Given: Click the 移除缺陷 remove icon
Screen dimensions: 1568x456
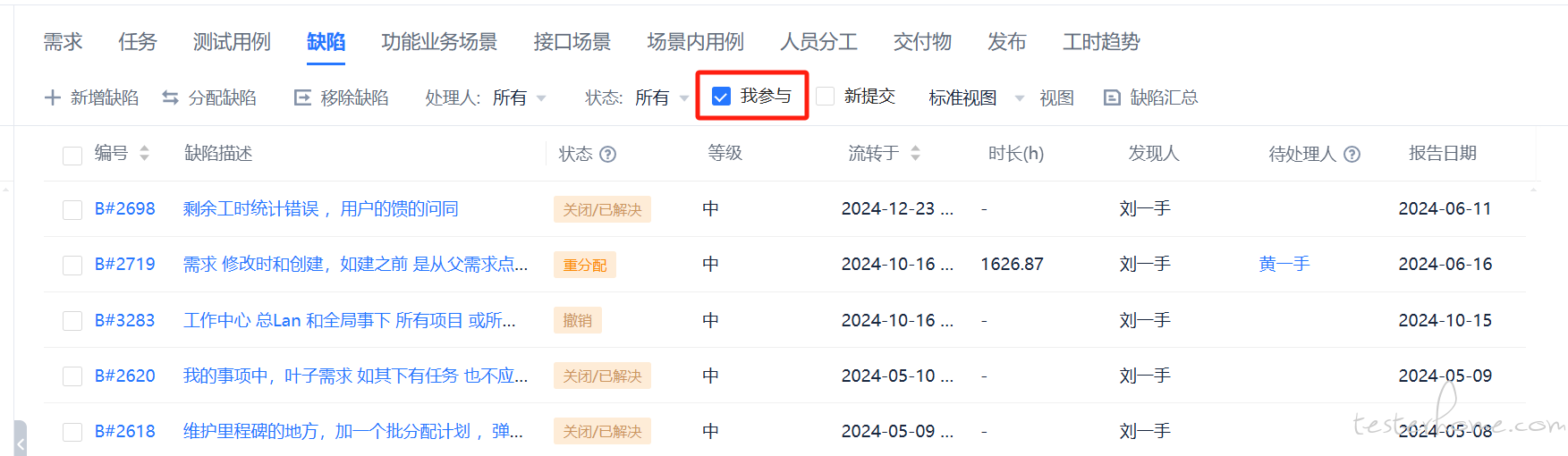Looking at the screenshot, I should coord(302,97).
